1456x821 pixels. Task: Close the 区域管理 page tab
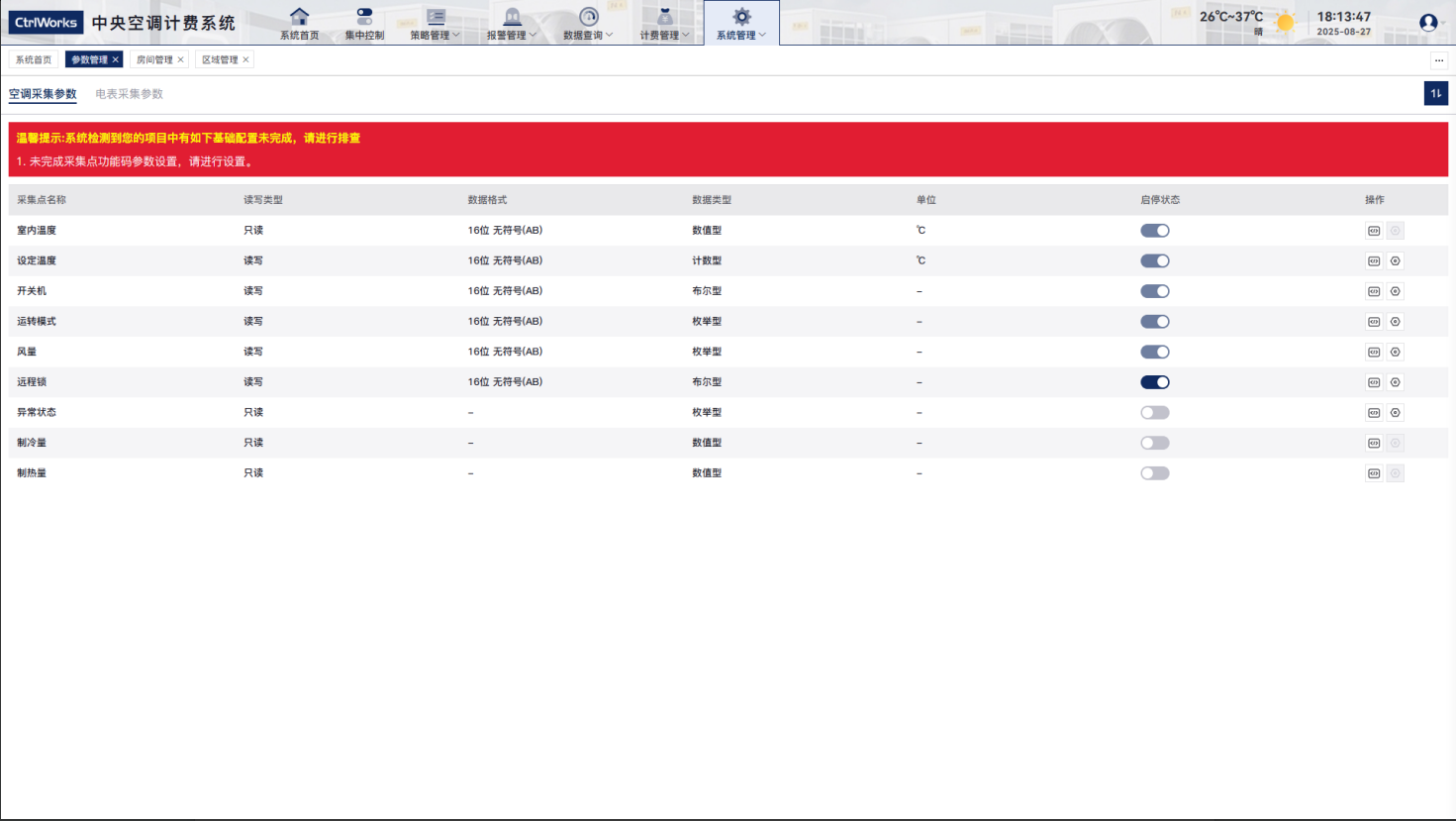[246, 59]
